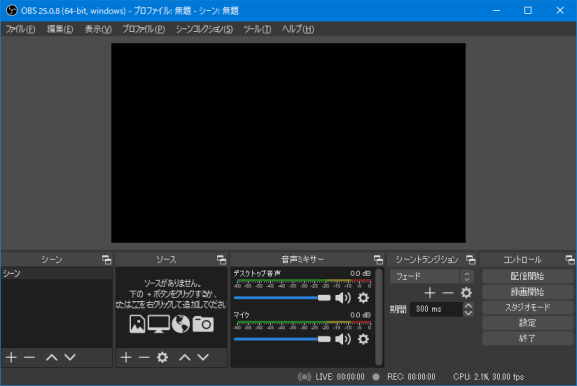Open settings gear for マイク
Screen dimensions: 577x386
(x=363, y=339)
